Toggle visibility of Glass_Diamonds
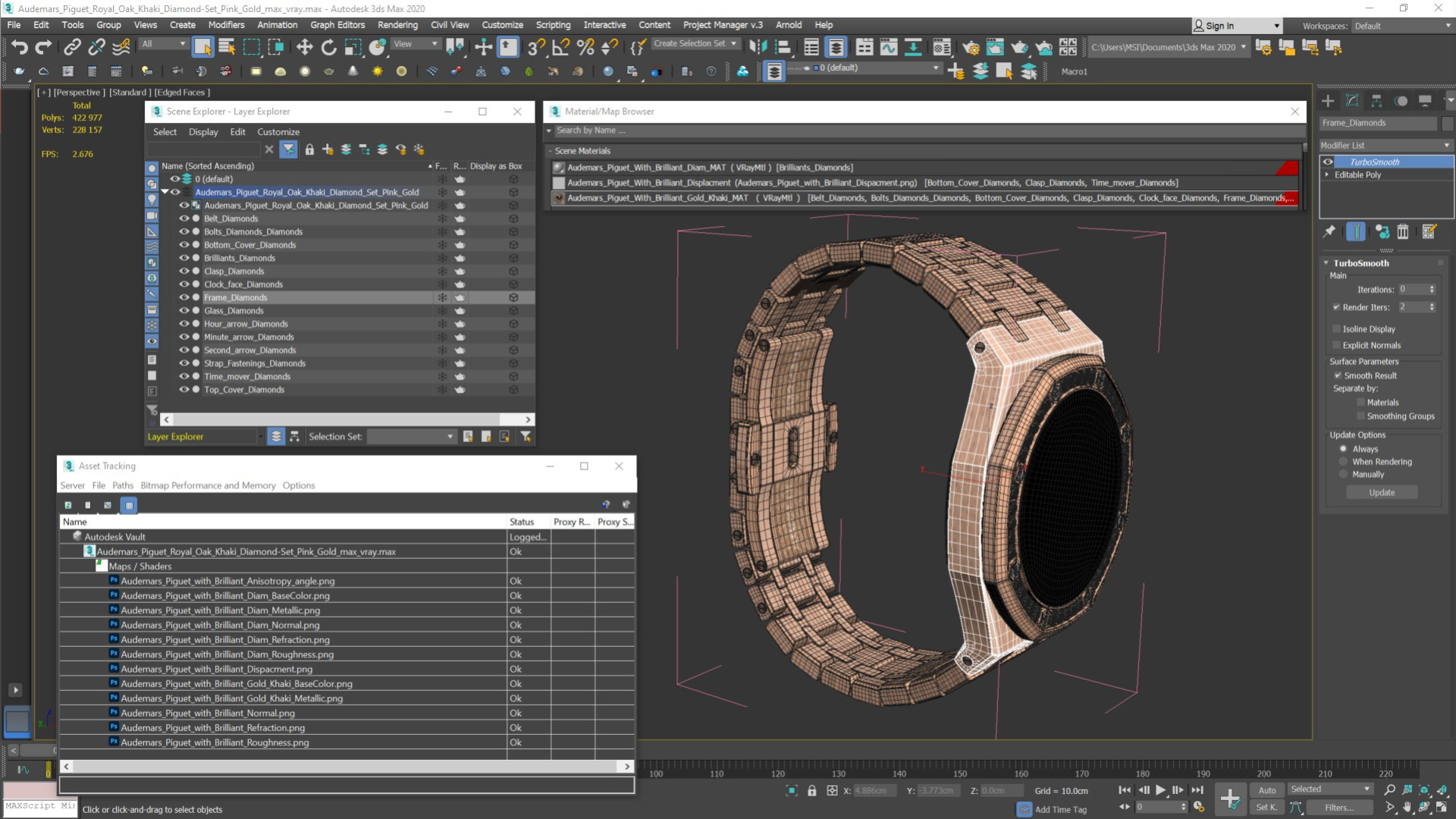This screenshot has width=1456, height=819. pyautogui.click(x=184, y=311)
